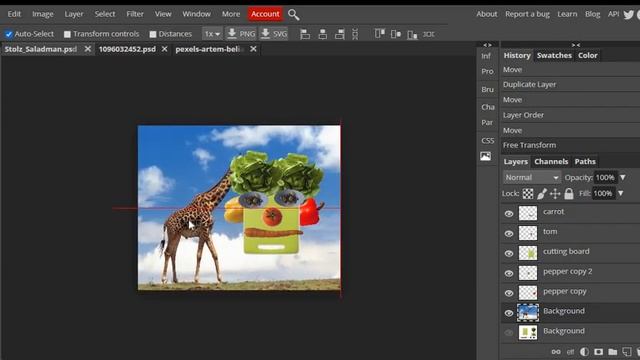The image size is (640, 360).
Task: Hide the carrot layer
Action: pyautogui.click(x=509, y=213)
